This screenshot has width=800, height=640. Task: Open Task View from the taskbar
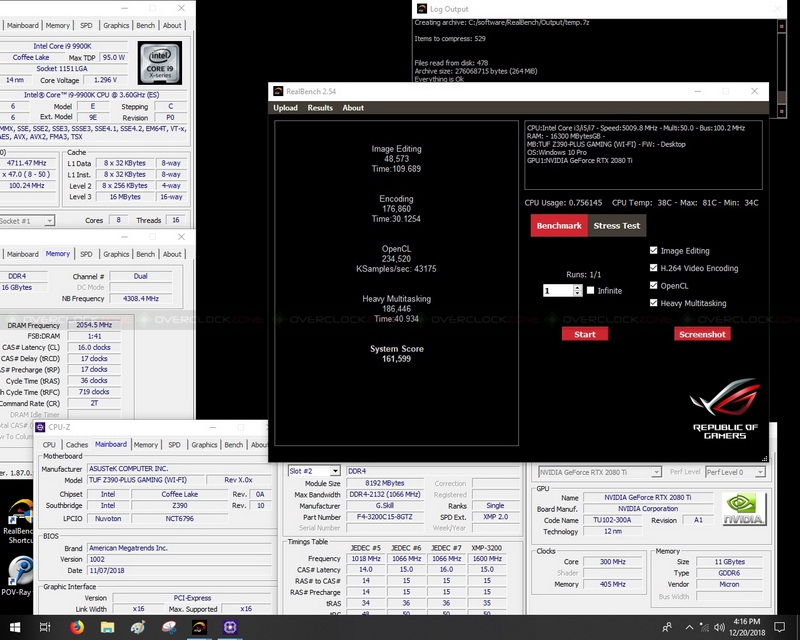click(45, 627)
